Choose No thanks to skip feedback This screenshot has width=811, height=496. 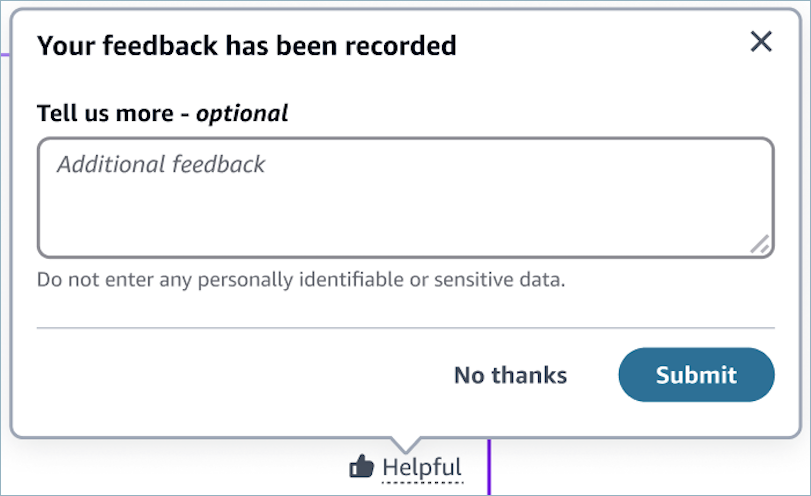[x=510, y=375]
